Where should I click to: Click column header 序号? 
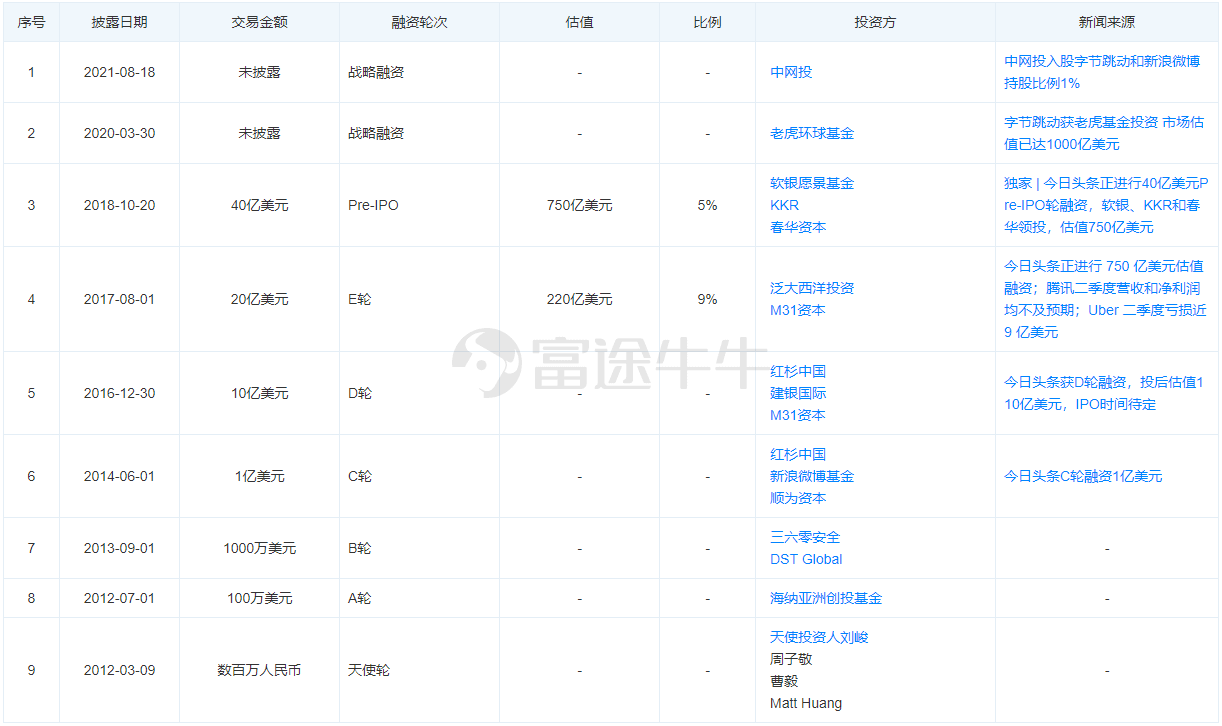31,21
